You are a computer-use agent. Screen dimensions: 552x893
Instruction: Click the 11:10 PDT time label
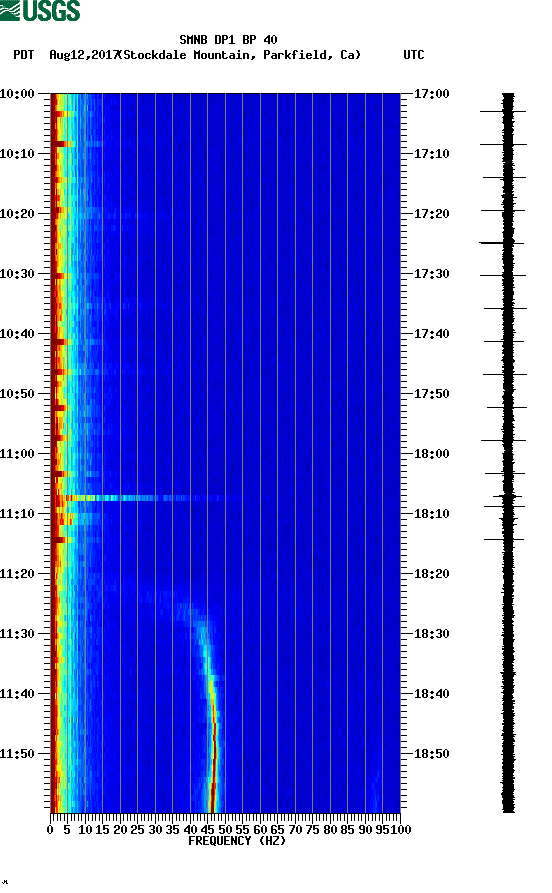(x=17, y=514)
